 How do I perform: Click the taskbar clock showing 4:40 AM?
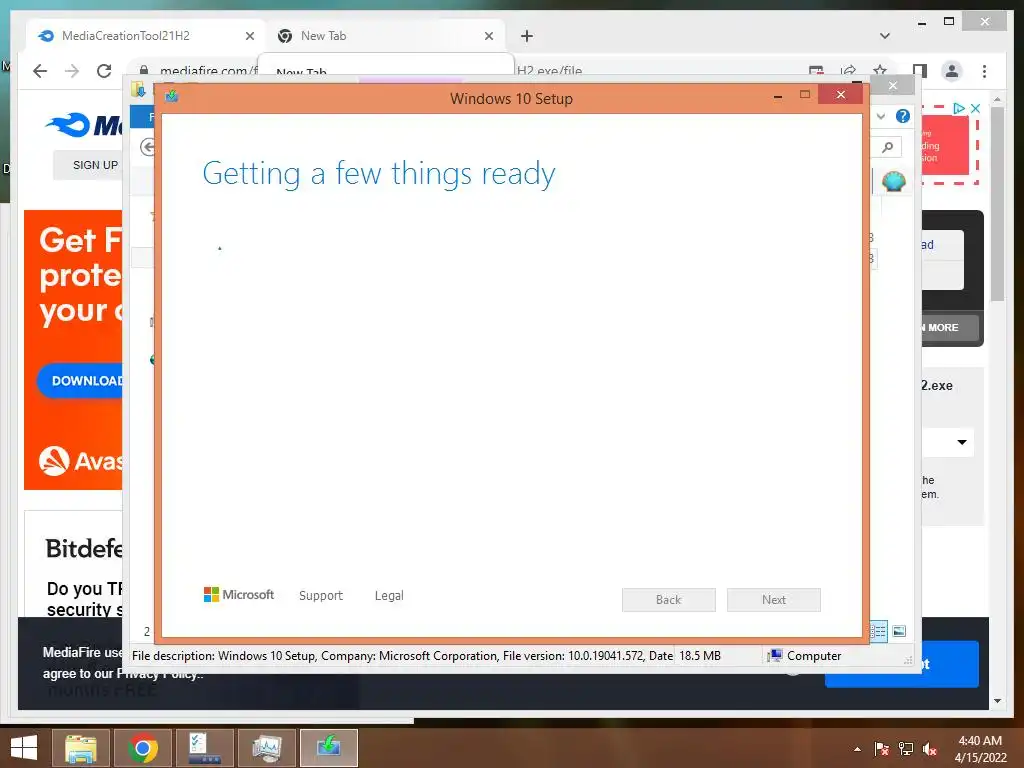pyautogui.click(x=980, y=749)
